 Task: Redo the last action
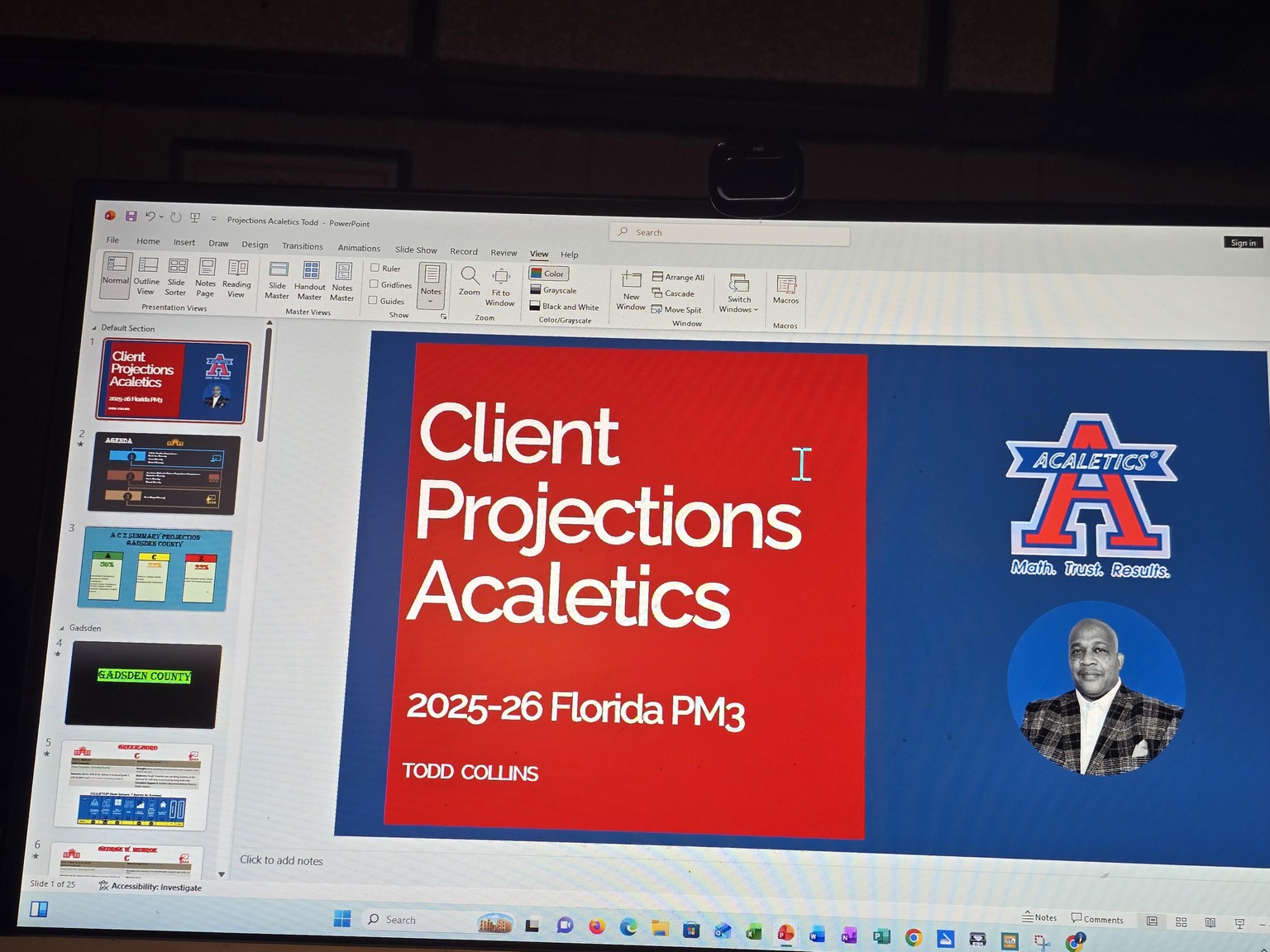click(x=175, y=217)
